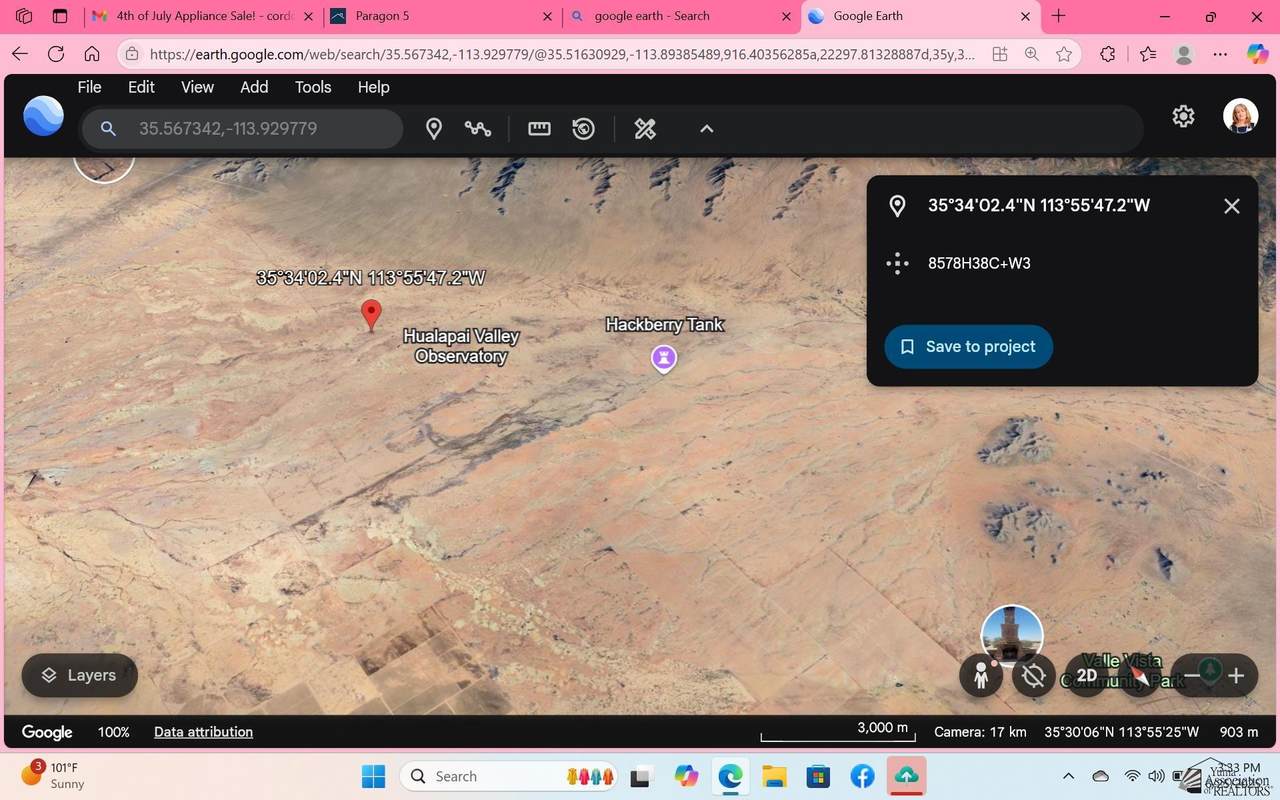The height and width of the screenshot is (800, 1280).
Task: Click the browser address bar URL
Action: click(x=562, y=55)
